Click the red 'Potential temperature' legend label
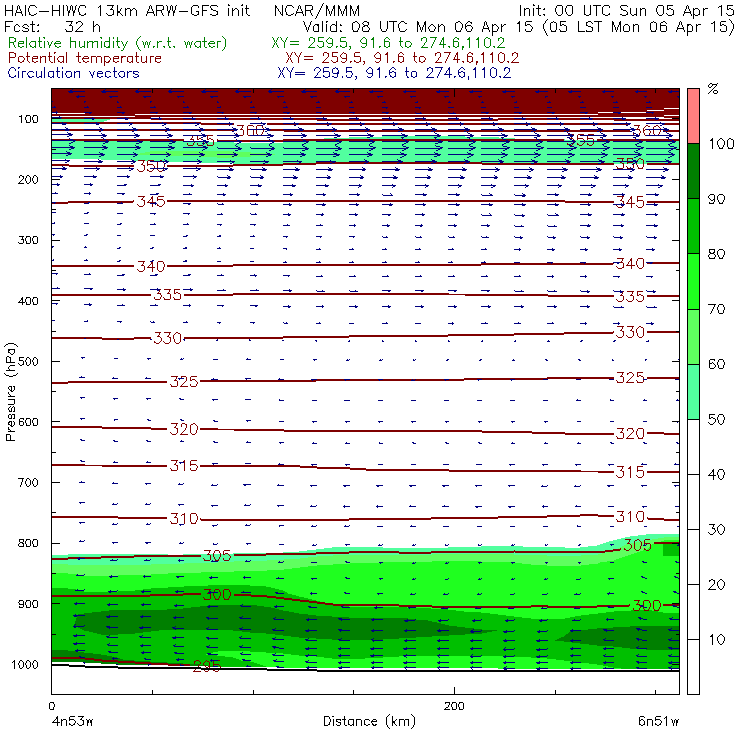Viewport: 740px width, 740px height. pos(85,58)
